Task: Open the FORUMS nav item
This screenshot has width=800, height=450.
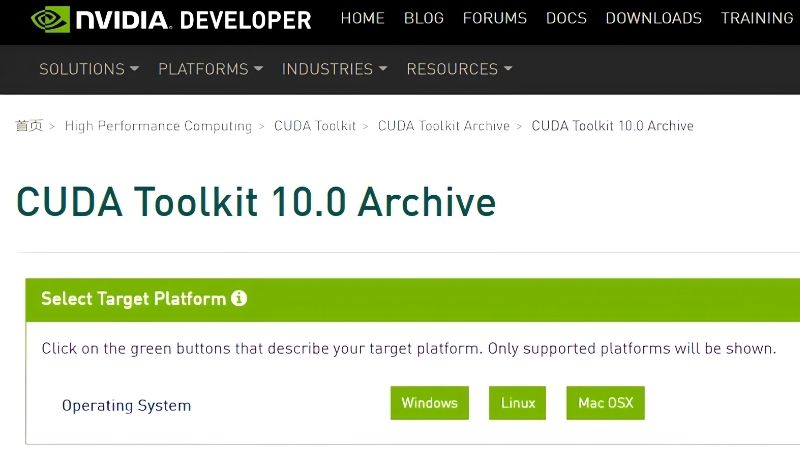Action: pyautogui.click(x=494, y=18)
